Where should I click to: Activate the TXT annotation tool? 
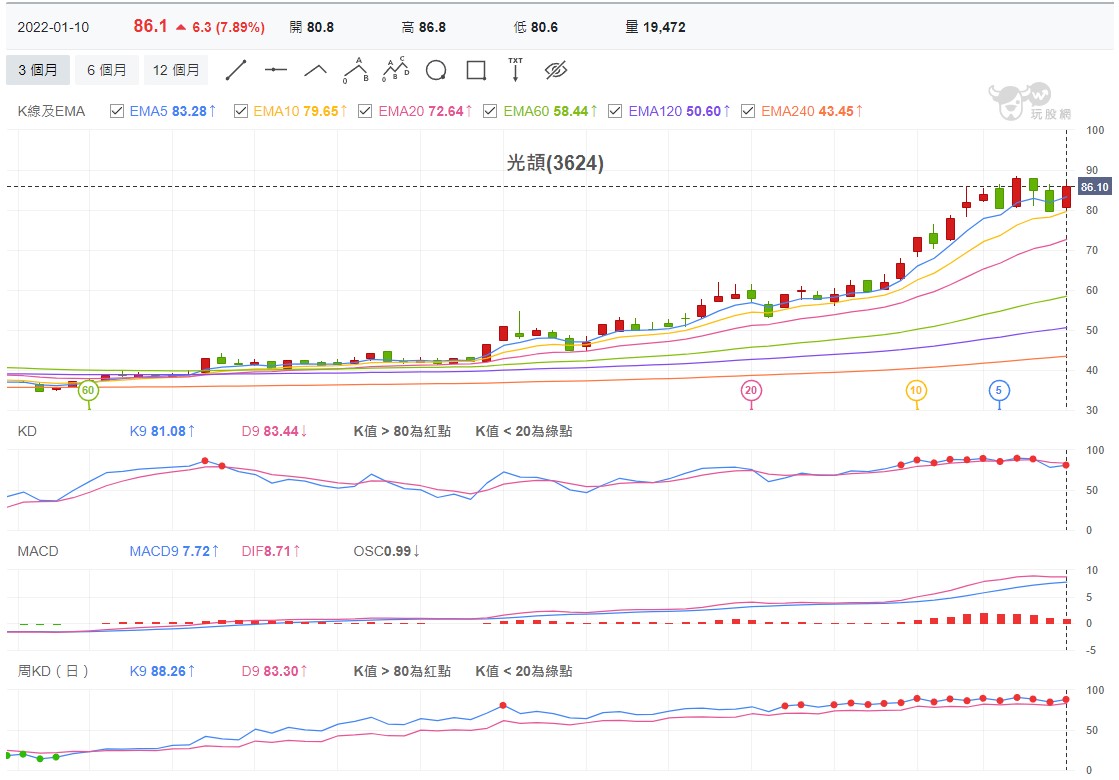point(515,69)
